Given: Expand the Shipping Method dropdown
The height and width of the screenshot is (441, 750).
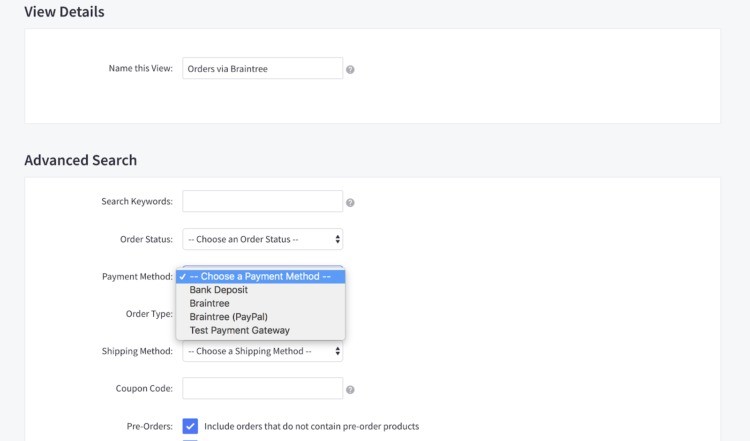Looking at the screenshot, I should click(x=263, y=352).
